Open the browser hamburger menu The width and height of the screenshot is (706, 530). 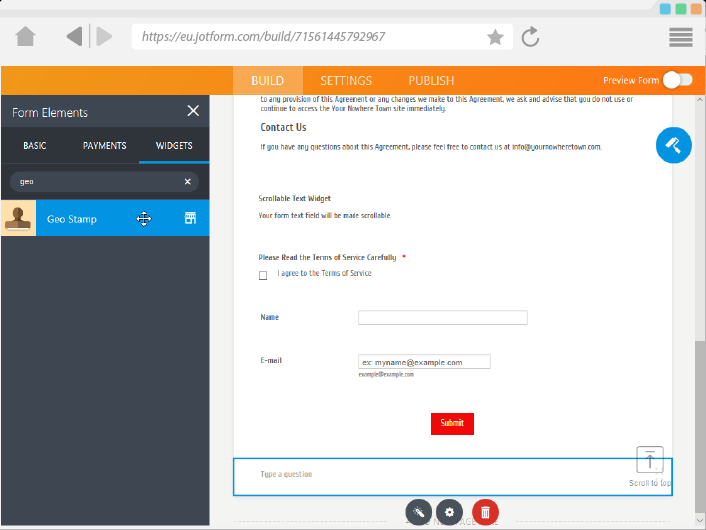pyautogui.click(x=681, y=37)
